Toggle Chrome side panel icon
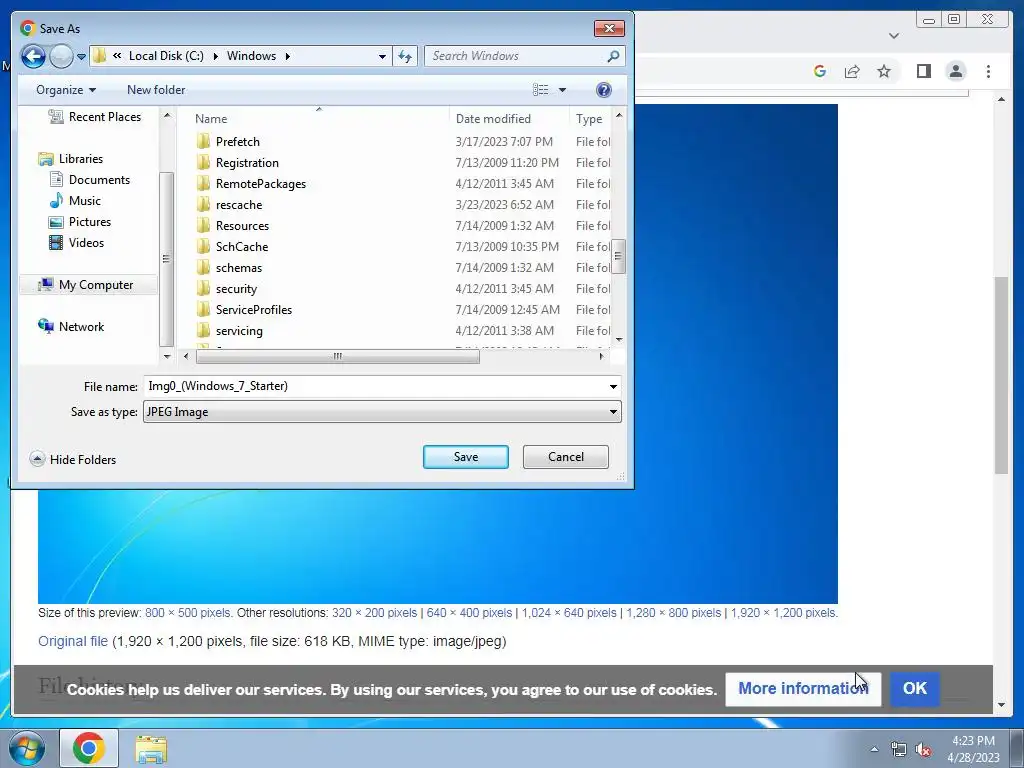The height and width of the screenshot is (768, 1024). pyautogui.click(x=923, y=71)
